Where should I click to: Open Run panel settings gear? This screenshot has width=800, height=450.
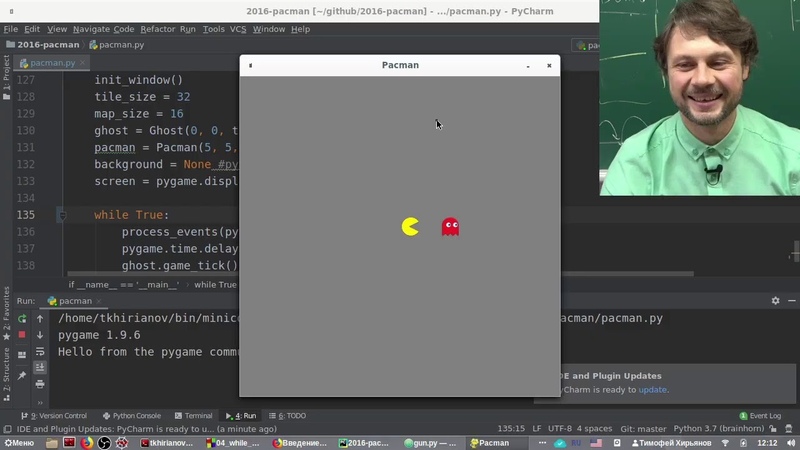[776, 301]
